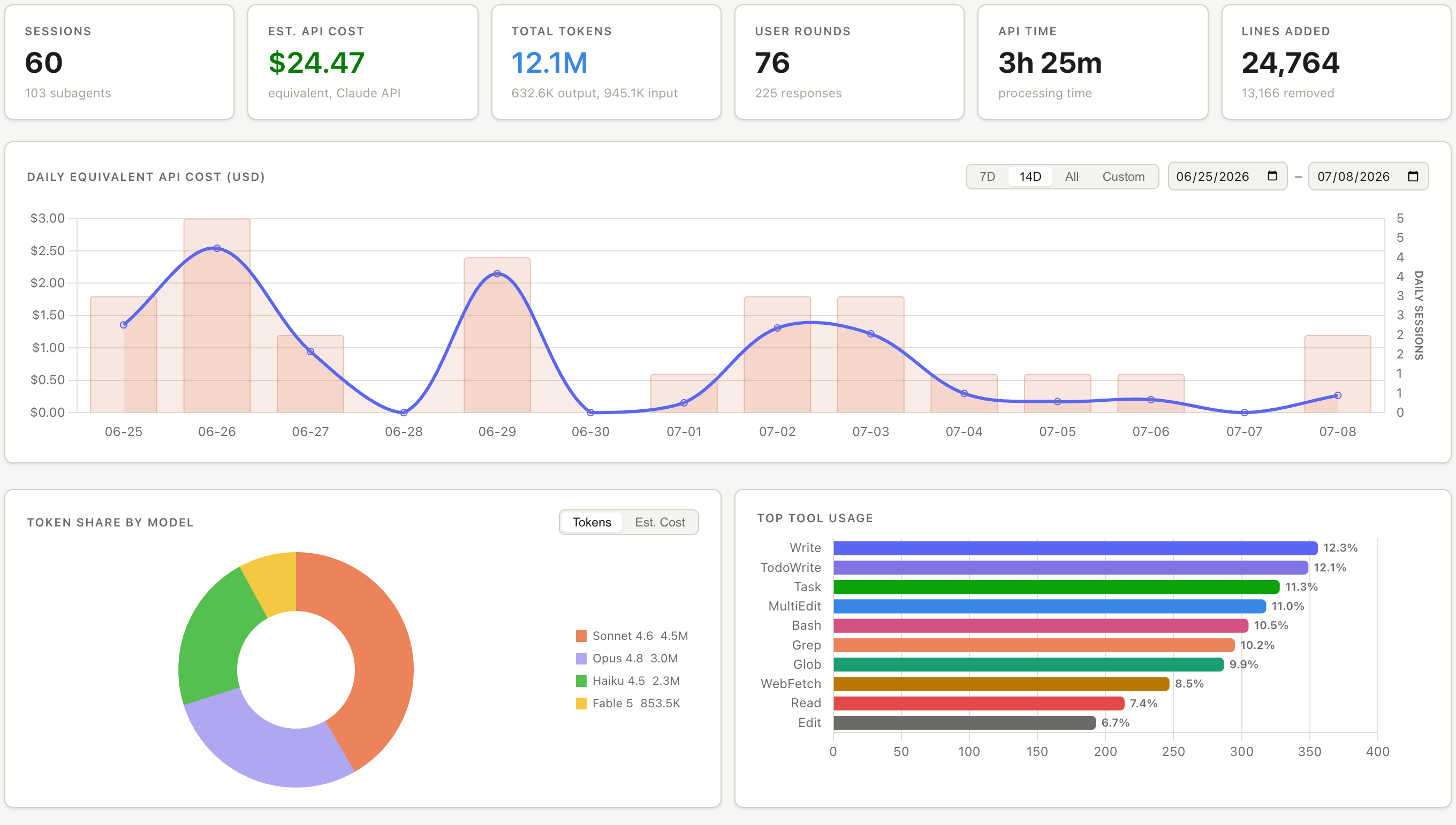Select the Custom range option
The height and width of the screenshot is (825, 1456).
click(x=1123, y=176)
